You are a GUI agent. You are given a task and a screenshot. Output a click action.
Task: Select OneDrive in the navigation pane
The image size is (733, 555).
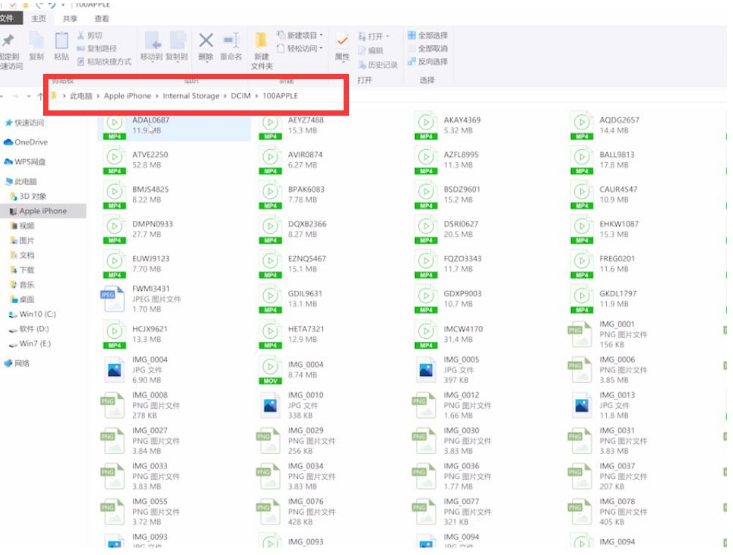(x=30, y=142)
